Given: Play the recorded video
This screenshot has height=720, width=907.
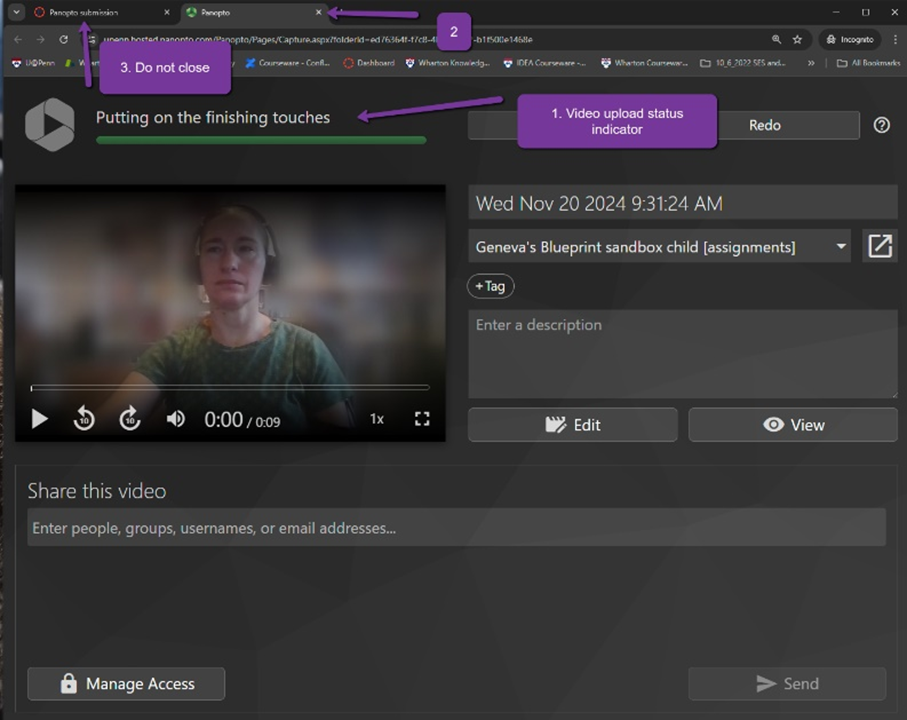Looking at the screenshot, I should pyautogui.click(x=40, y=419).
